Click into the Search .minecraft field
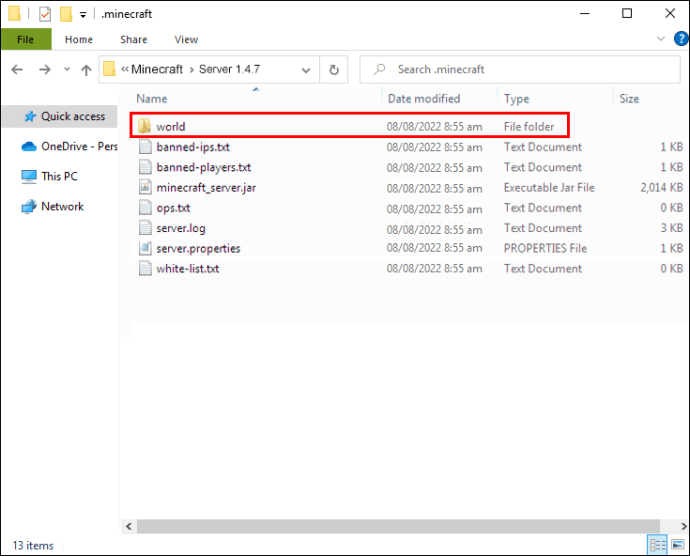Screen dimensions: 690x556 tap(520, 70)
